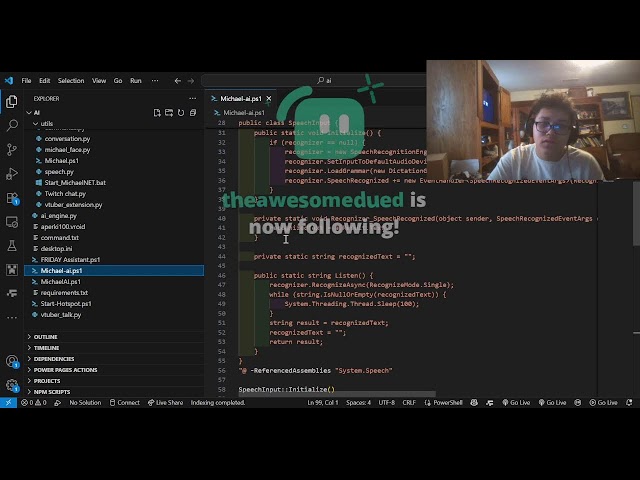Viewport: 640px width, 480px height.
Task: Close the Michael-ai.ps1 editor tab
Action: point(269,98)
